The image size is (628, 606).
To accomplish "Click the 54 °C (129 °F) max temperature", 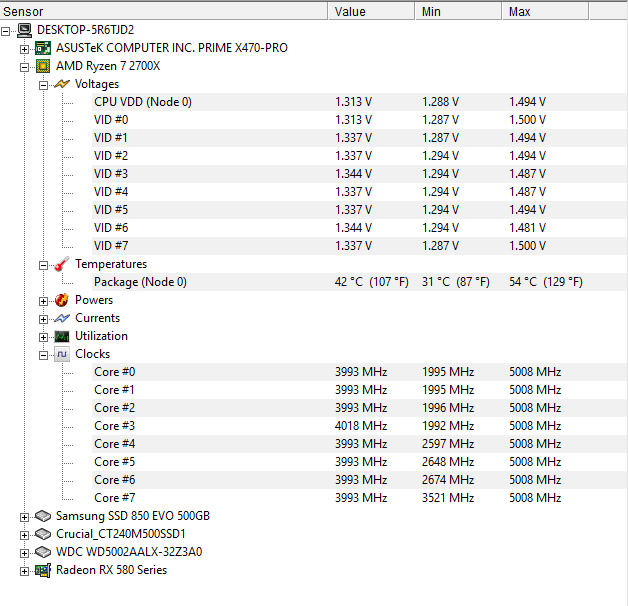I will point(545,282).
